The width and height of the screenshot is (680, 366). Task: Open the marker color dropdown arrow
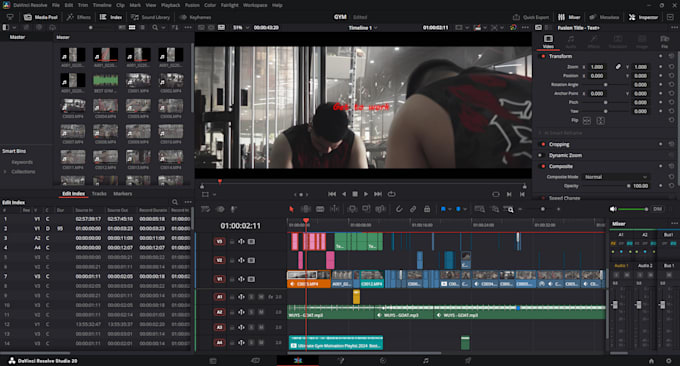tap(465, 209)
